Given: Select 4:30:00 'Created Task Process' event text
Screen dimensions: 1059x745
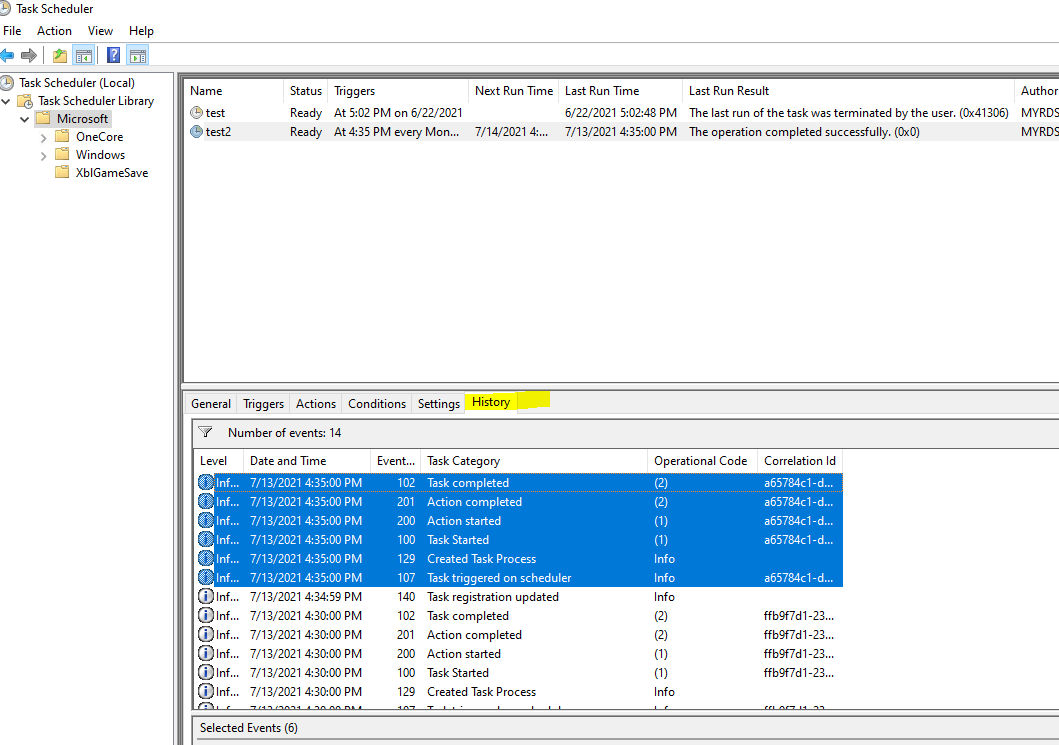Looking at the screenshot, I should [482, 692].
